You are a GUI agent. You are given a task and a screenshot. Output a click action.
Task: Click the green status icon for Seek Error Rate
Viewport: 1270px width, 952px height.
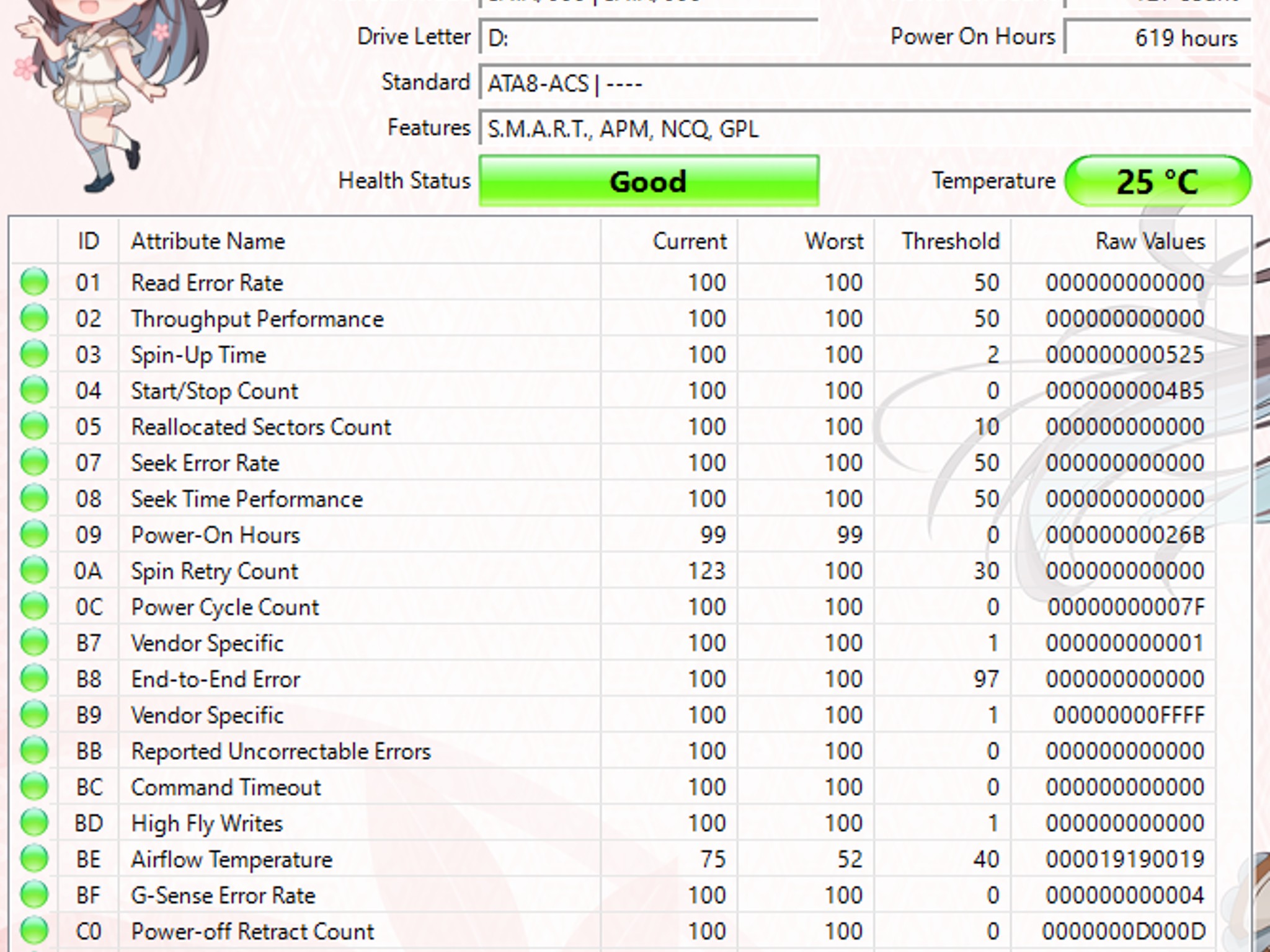(x=34, y=462)
